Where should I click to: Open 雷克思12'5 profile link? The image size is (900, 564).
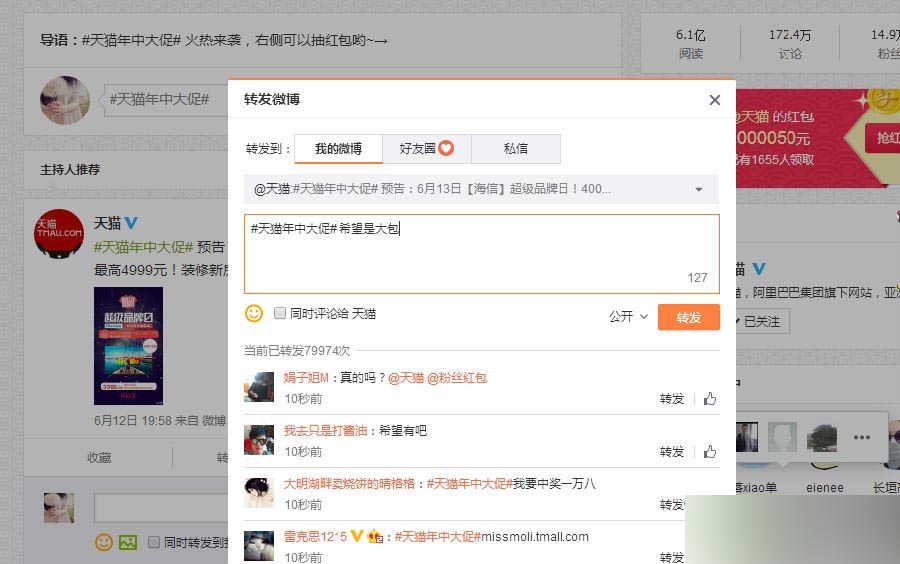315,536
